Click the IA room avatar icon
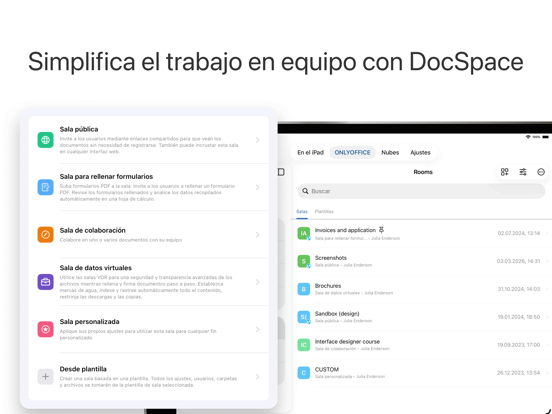552x414 pixels. coord(303,233)
